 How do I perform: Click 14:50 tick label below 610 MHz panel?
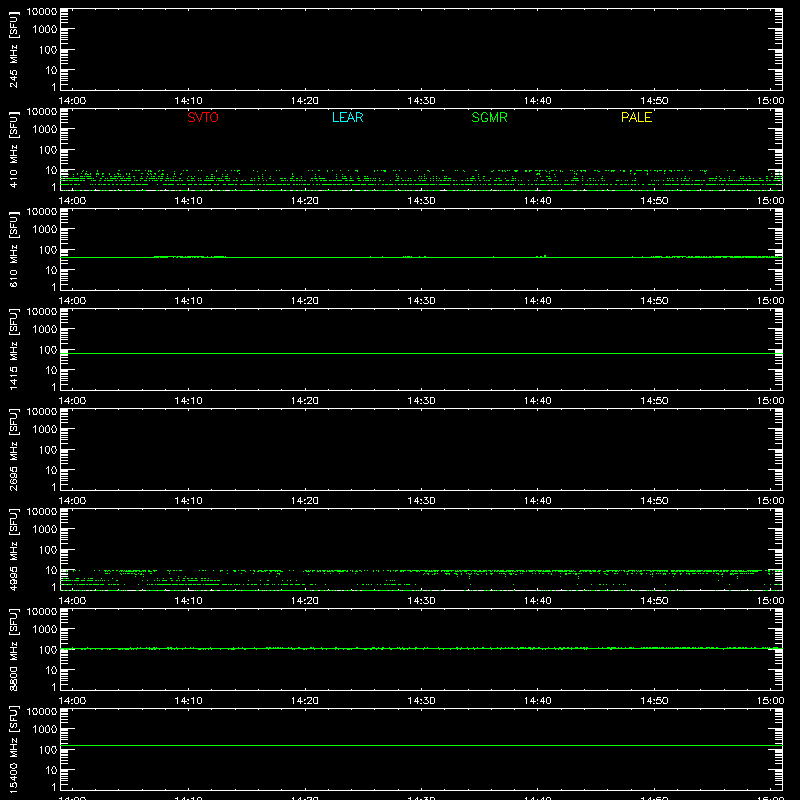[654, 301]
